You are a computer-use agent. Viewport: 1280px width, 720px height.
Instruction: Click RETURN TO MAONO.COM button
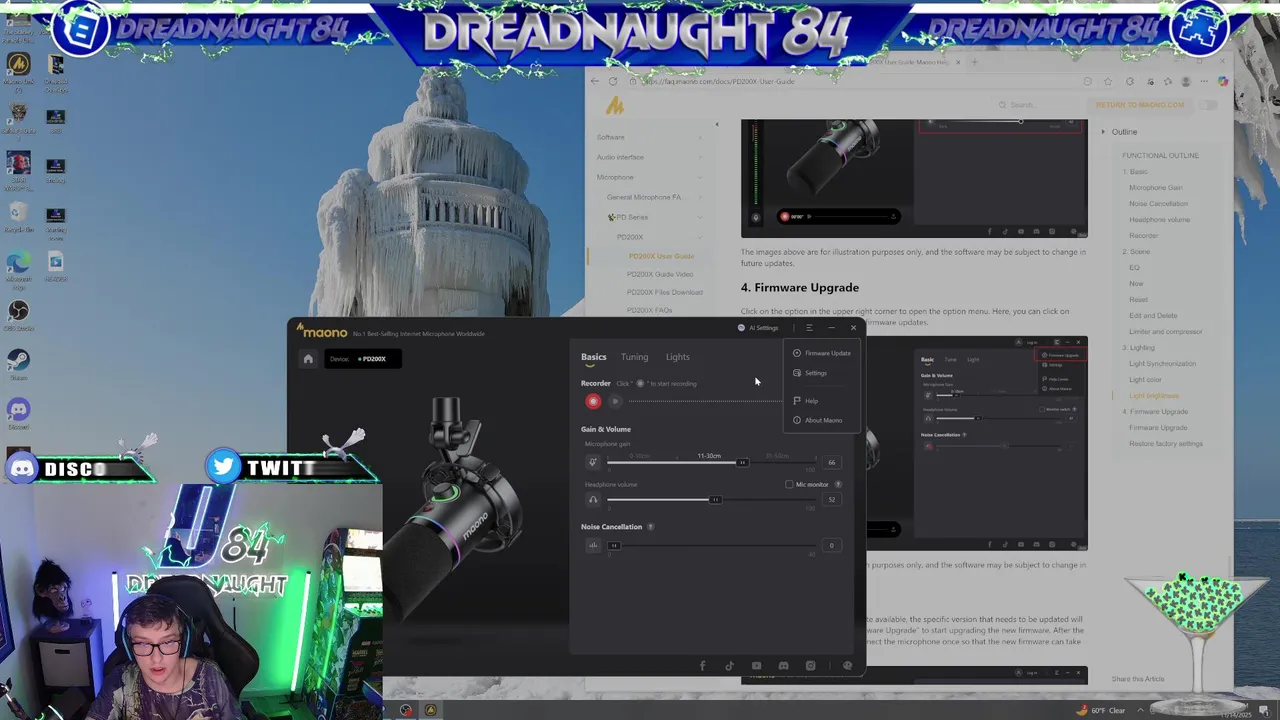[1140, 105]
